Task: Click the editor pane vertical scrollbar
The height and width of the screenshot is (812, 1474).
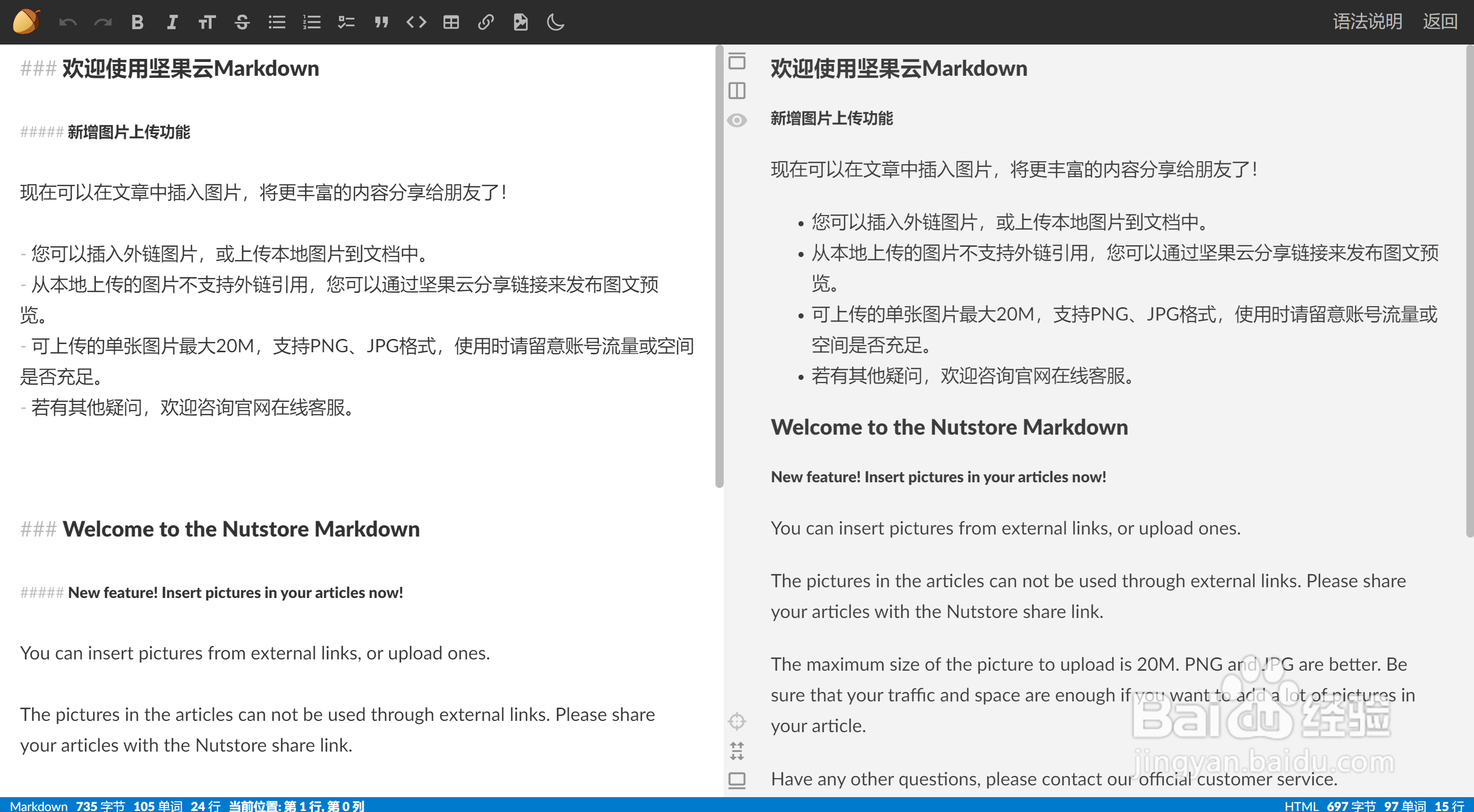Action: pyautogui.click(x=719, y=266)
